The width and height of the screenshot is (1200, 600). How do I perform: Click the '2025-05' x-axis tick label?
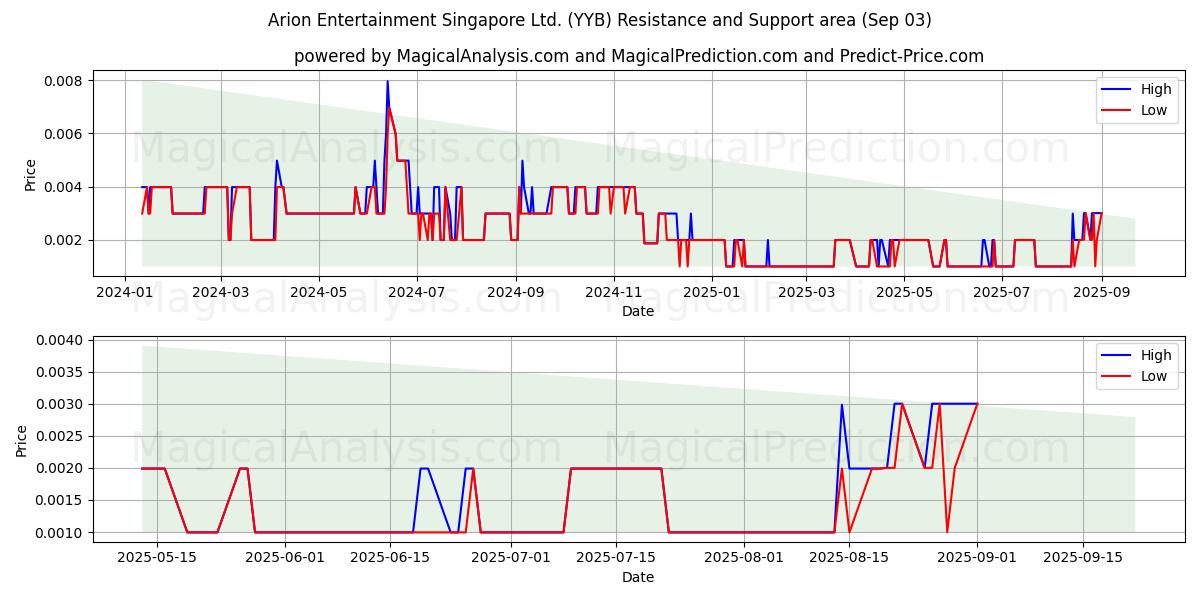904,292
